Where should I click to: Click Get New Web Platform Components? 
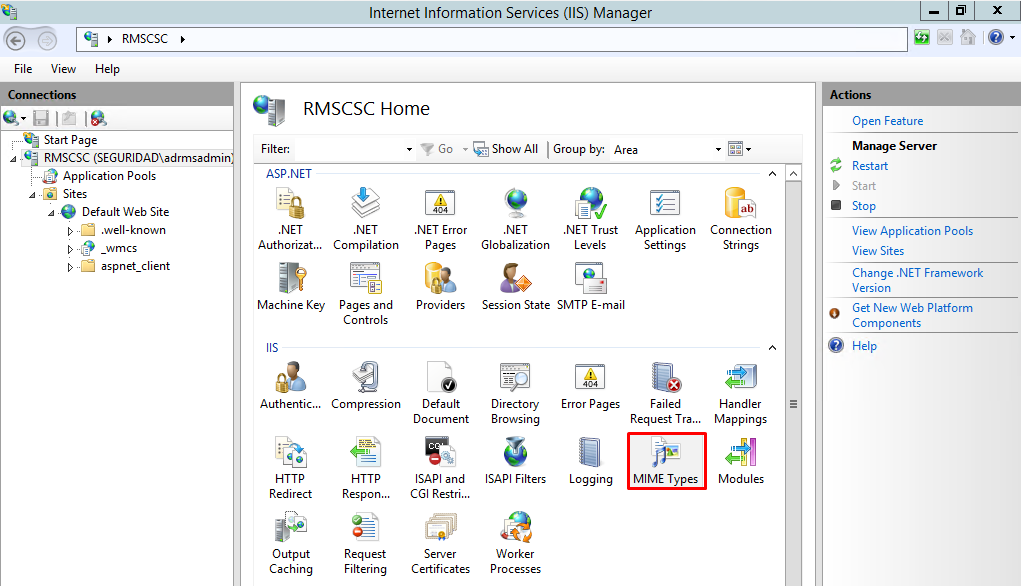(912, 315)
